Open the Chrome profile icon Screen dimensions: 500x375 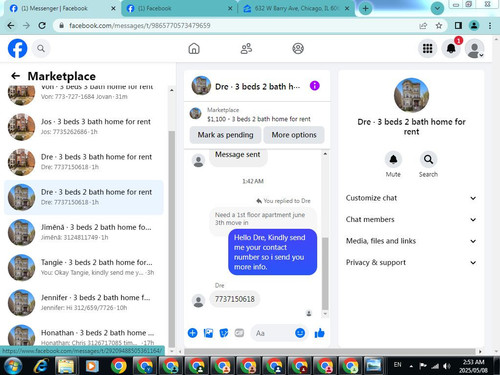point(474,25)
